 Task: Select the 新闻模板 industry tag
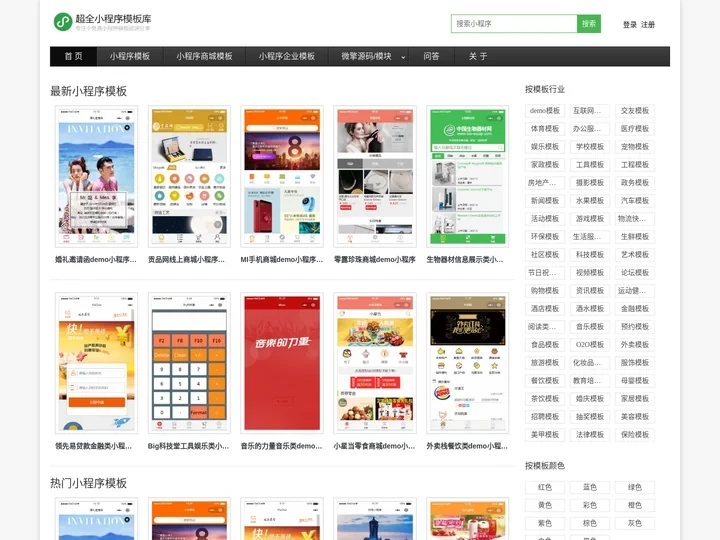pos(545,201)
